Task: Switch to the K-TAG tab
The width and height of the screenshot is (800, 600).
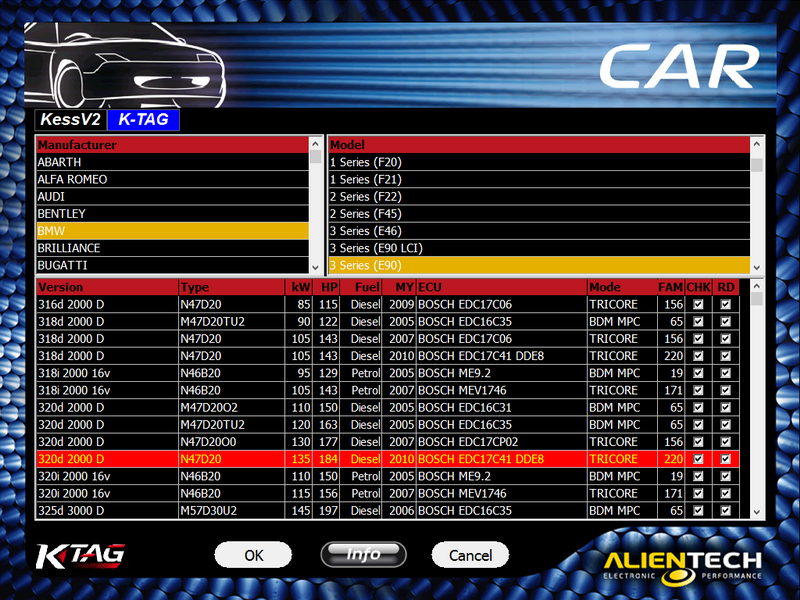Action: coord(143,120)
